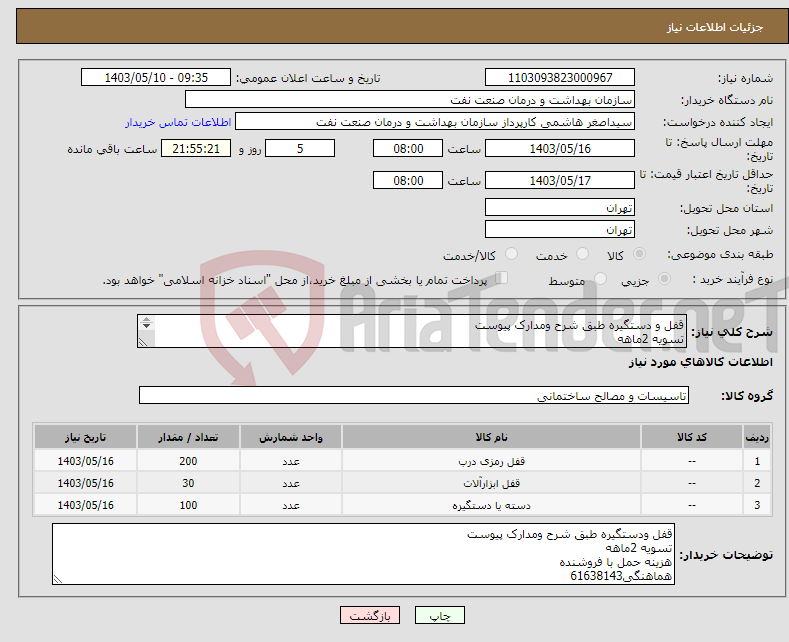Viewport: 789px width, 642px height.
Task: Click the quantity cell 30
Action: pos(188,483)
